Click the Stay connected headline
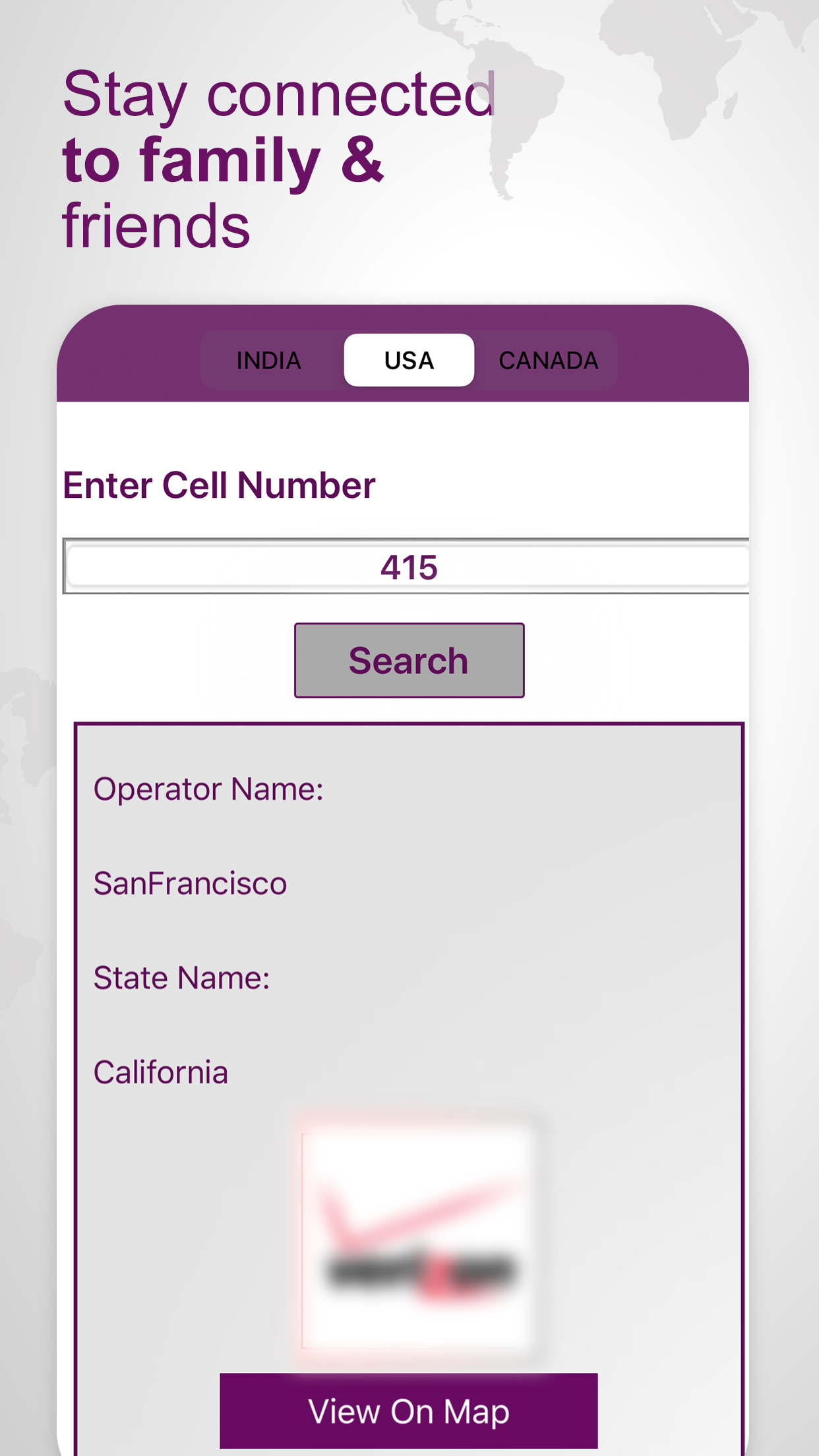 [278, 96]
